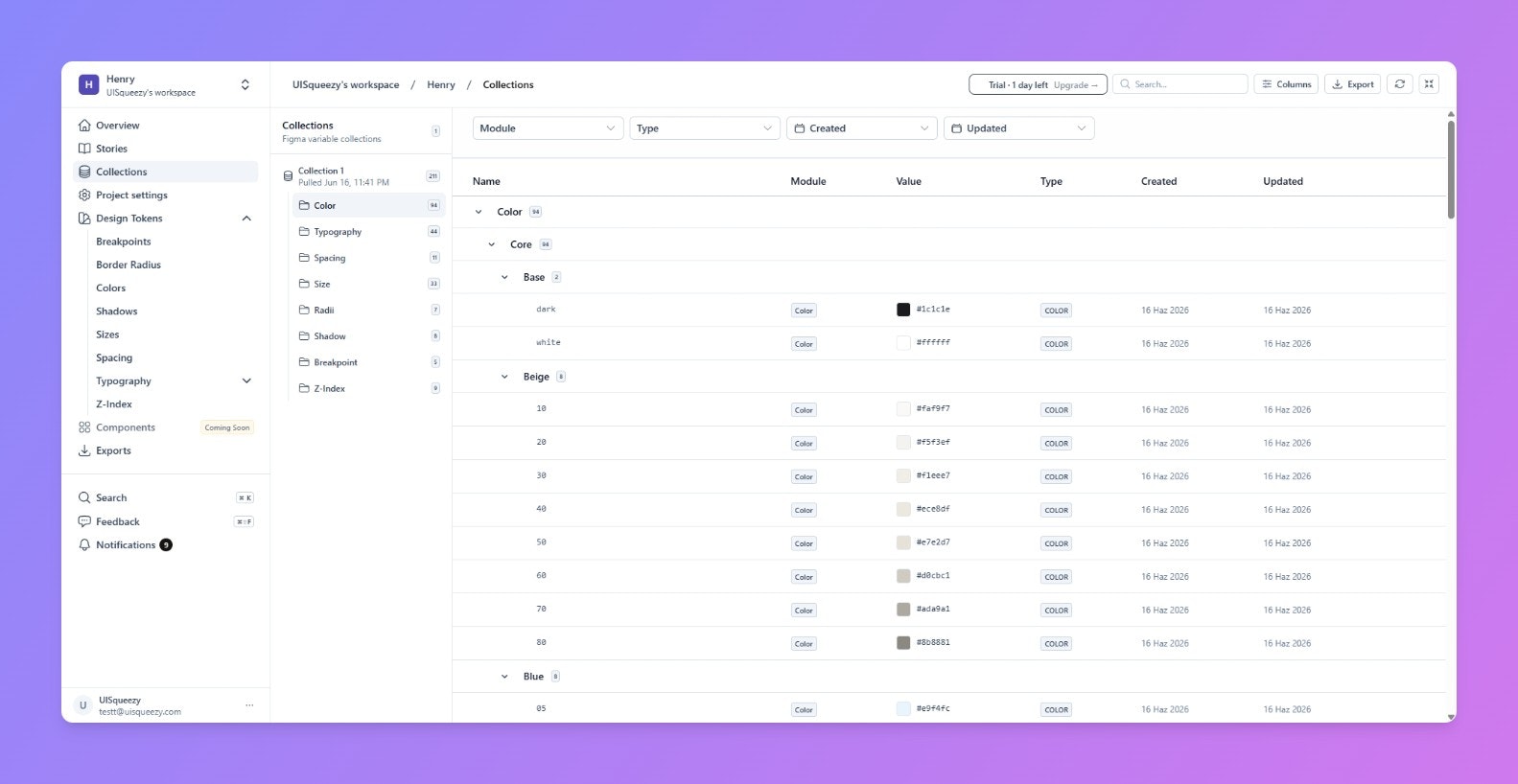Click the #8b8881 color swatch

coord(903,643)
